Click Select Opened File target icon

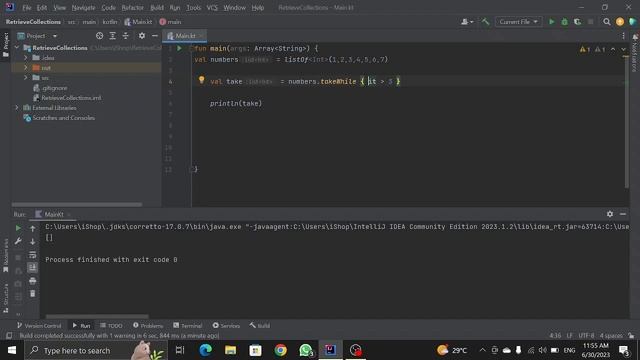click(x=99, y=36)
